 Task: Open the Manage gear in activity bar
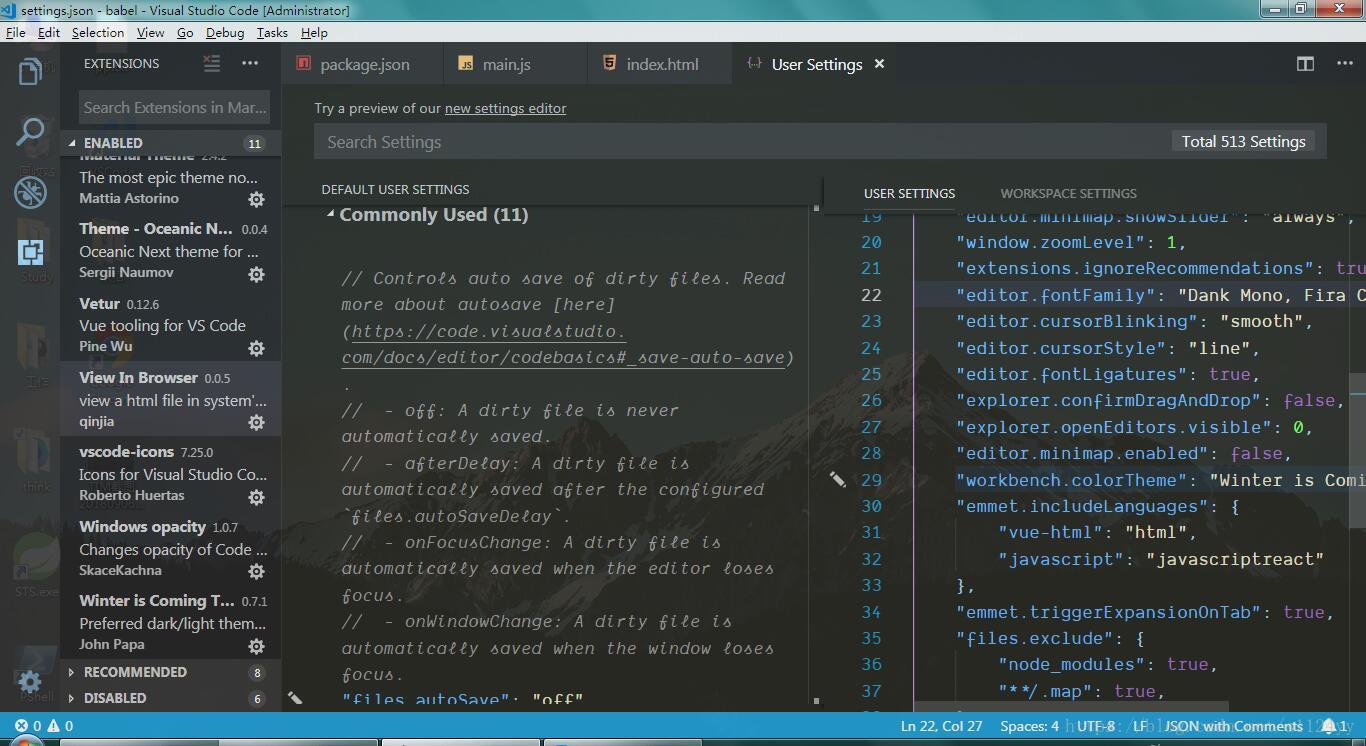tap(30, 683)
